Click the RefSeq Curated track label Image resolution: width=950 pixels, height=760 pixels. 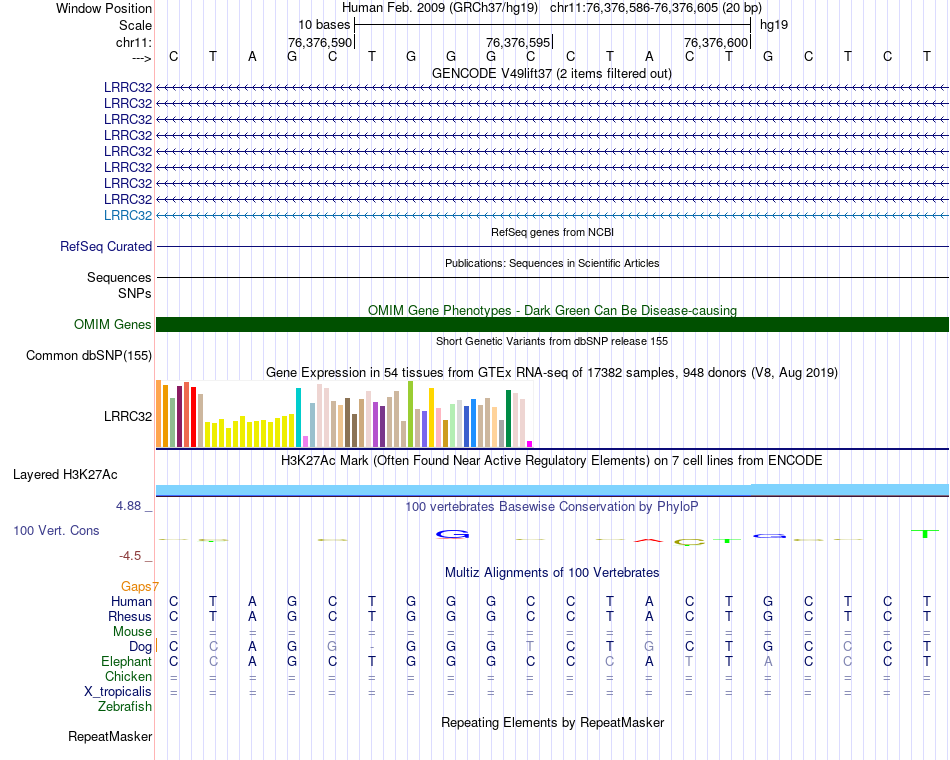click(106, 246)
